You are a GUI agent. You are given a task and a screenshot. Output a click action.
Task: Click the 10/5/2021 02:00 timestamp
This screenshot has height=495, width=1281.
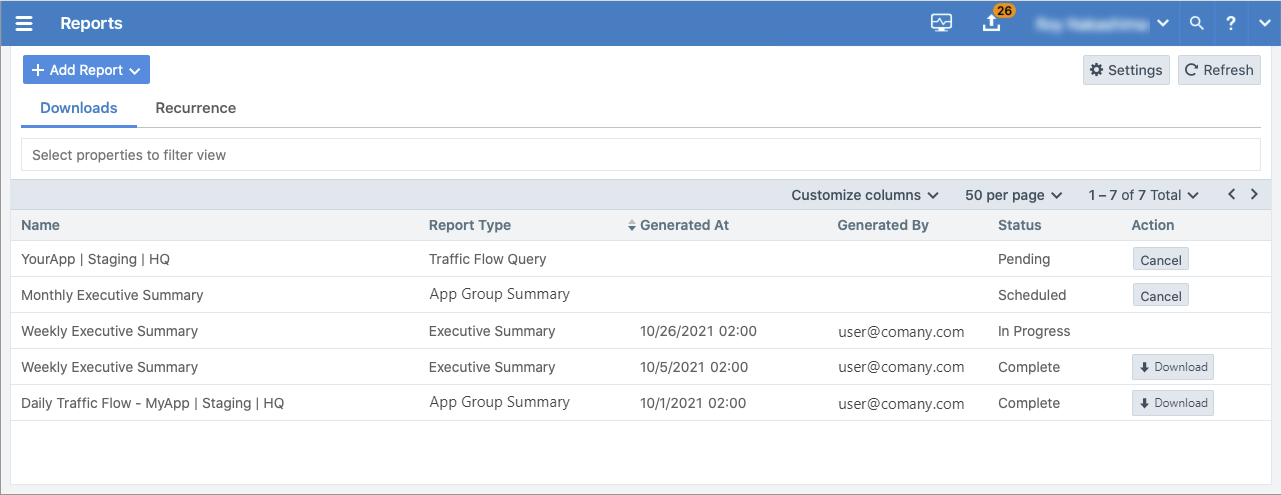click(x=694, y=367)
